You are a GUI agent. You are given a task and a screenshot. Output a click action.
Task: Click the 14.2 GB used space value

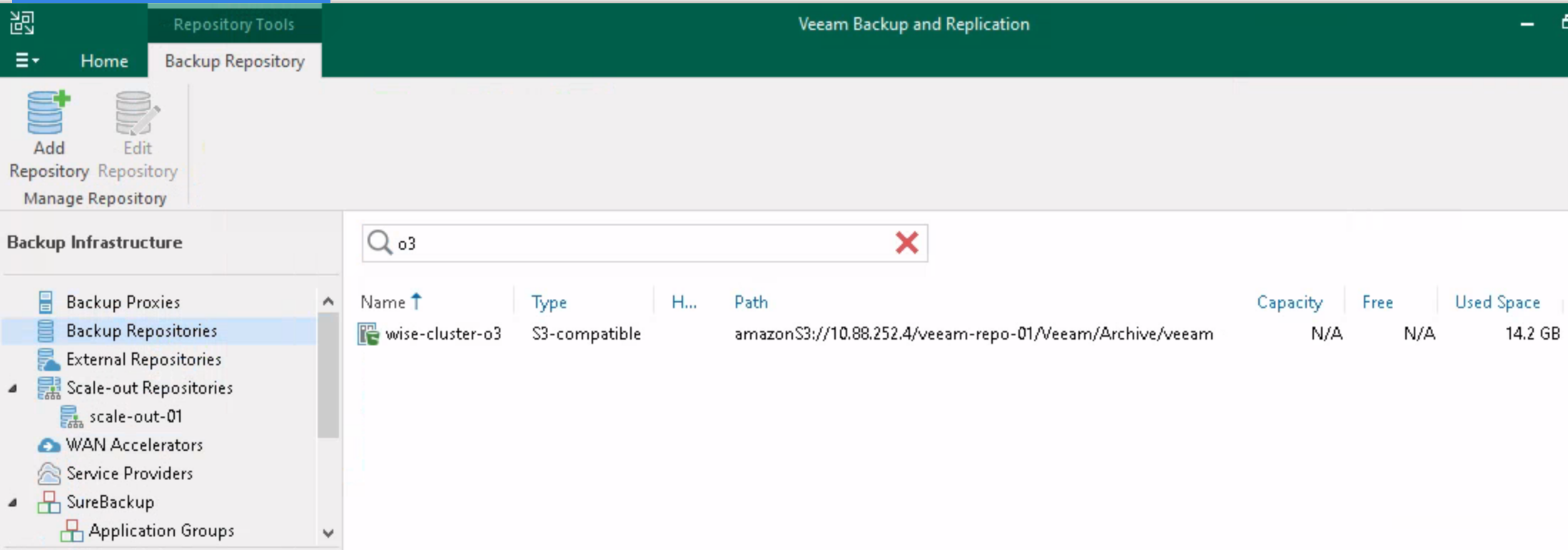[1532, 333]
